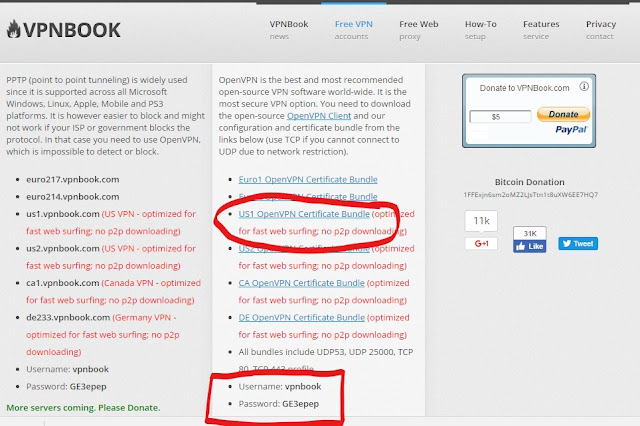
Task: Open the Features service menu
Action: point(541,30)
